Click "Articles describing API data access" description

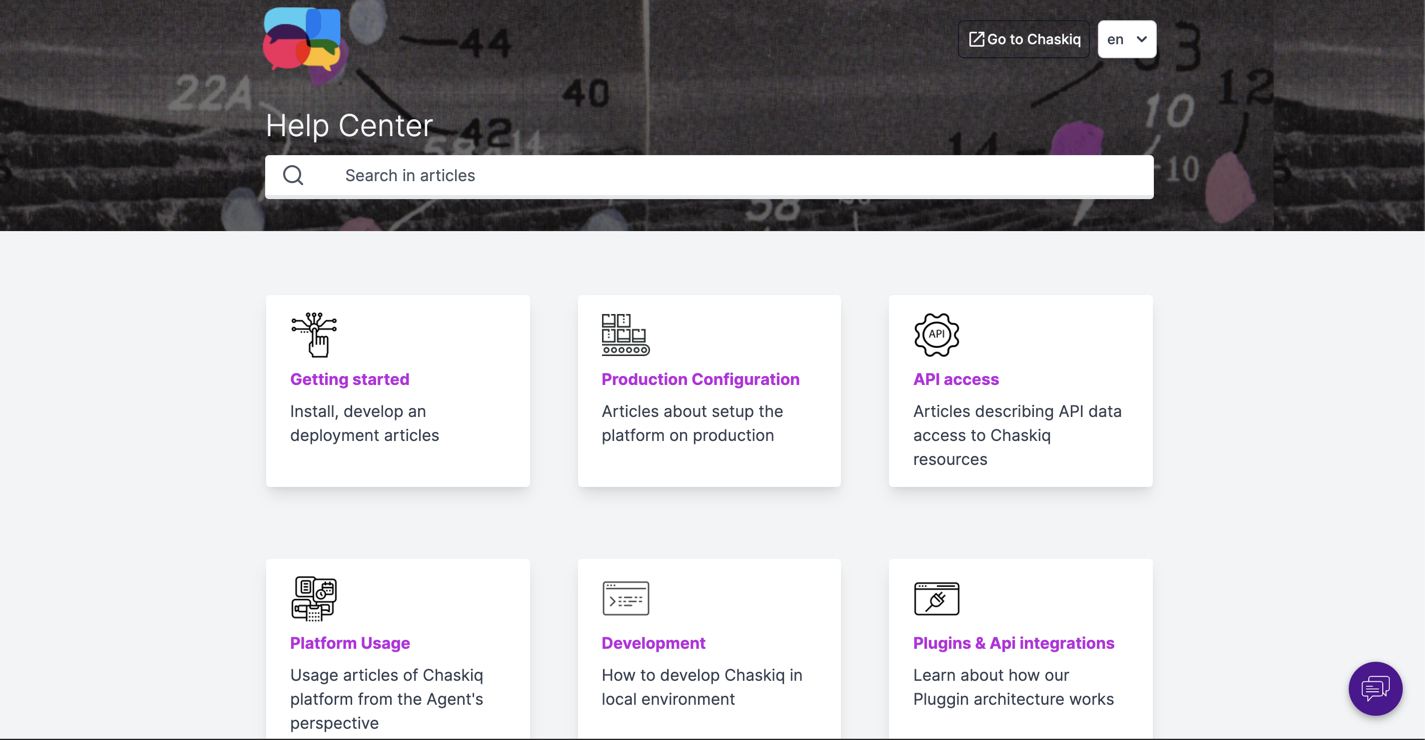pyautogui.click(x=1017, y=435)
